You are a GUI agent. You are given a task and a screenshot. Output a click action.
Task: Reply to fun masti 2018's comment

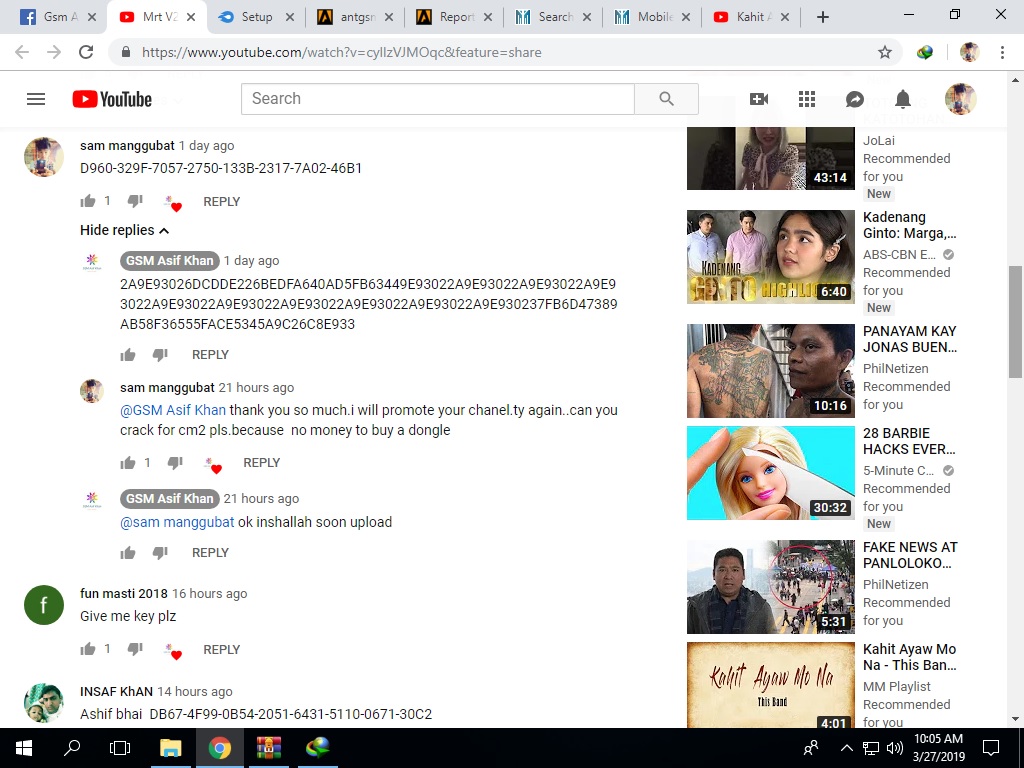point(221,650)
